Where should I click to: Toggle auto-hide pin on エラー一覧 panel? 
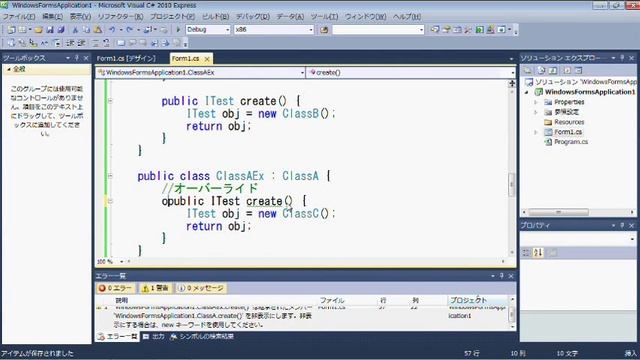tap(502, 276)
